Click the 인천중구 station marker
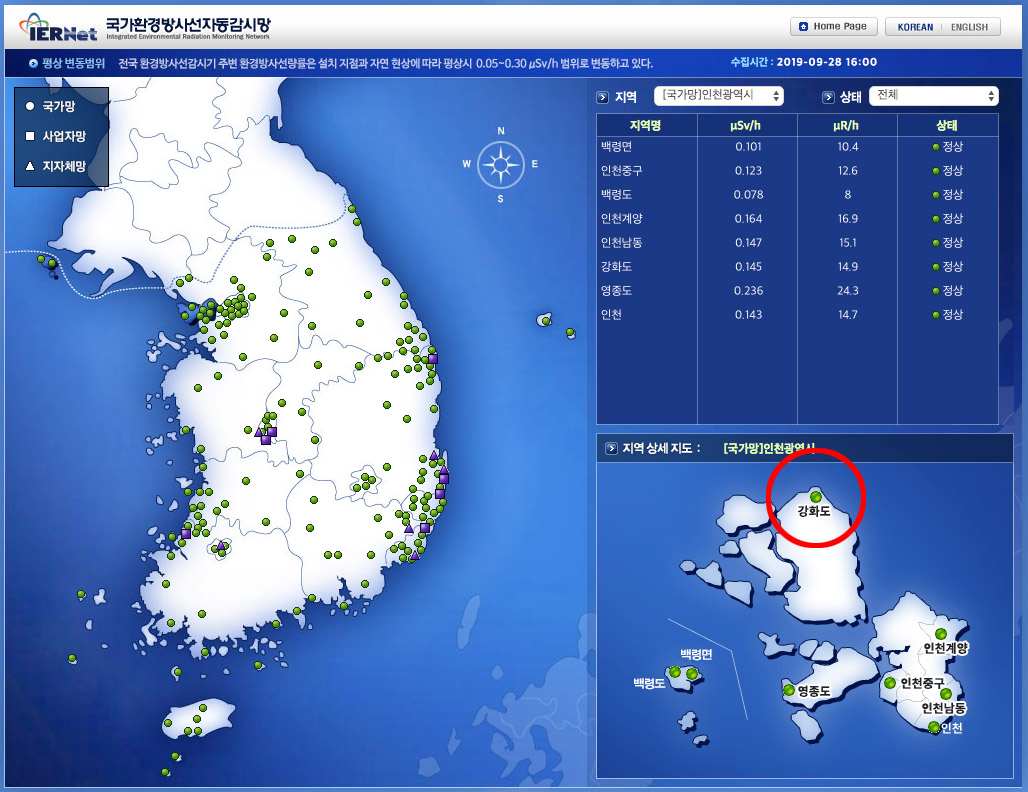Image resolution: width=1028 pixels, height=792 pixels. [x=890, y=683]
